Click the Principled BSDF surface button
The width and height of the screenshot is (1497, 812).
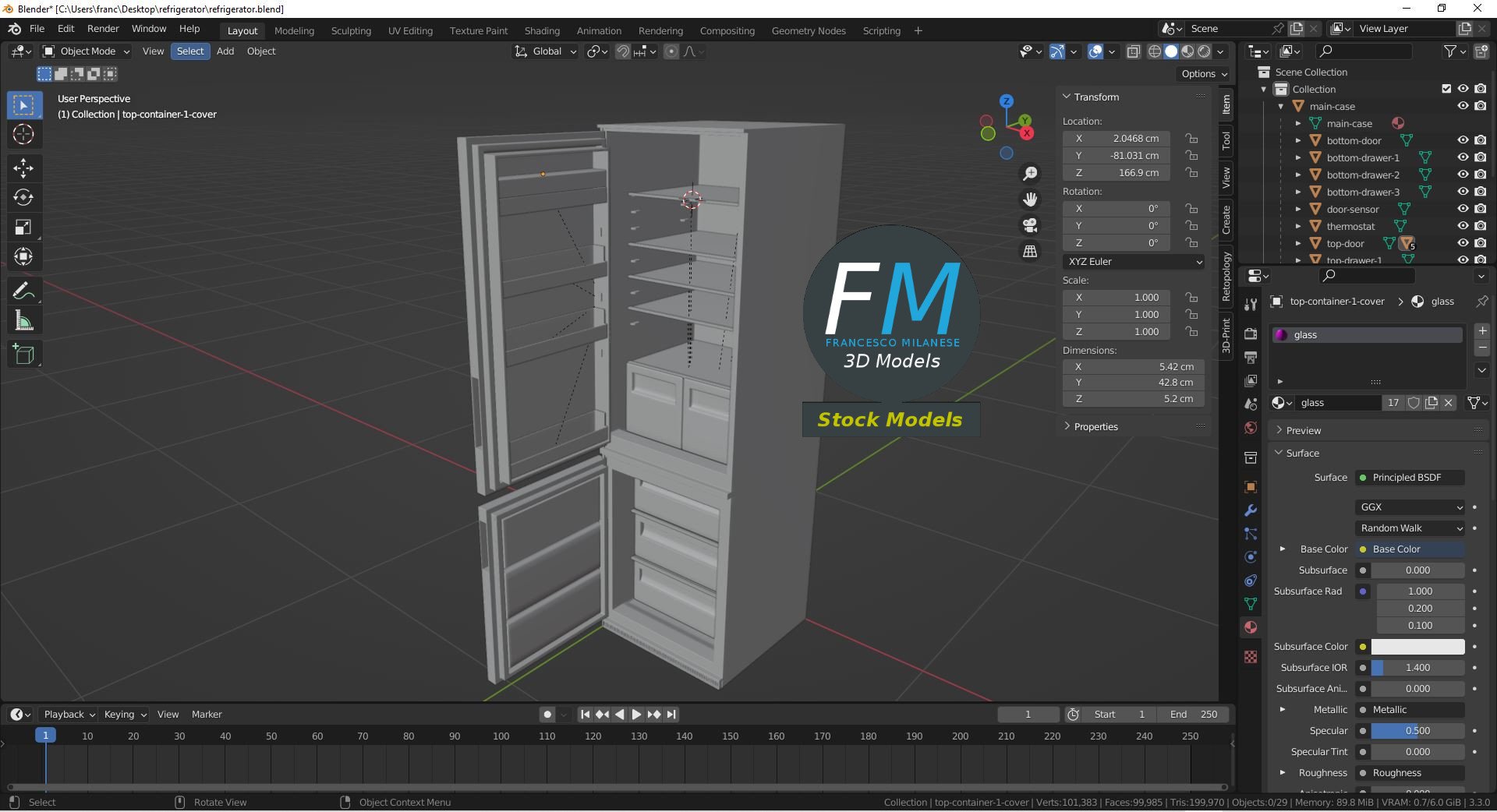(1410, 478)
